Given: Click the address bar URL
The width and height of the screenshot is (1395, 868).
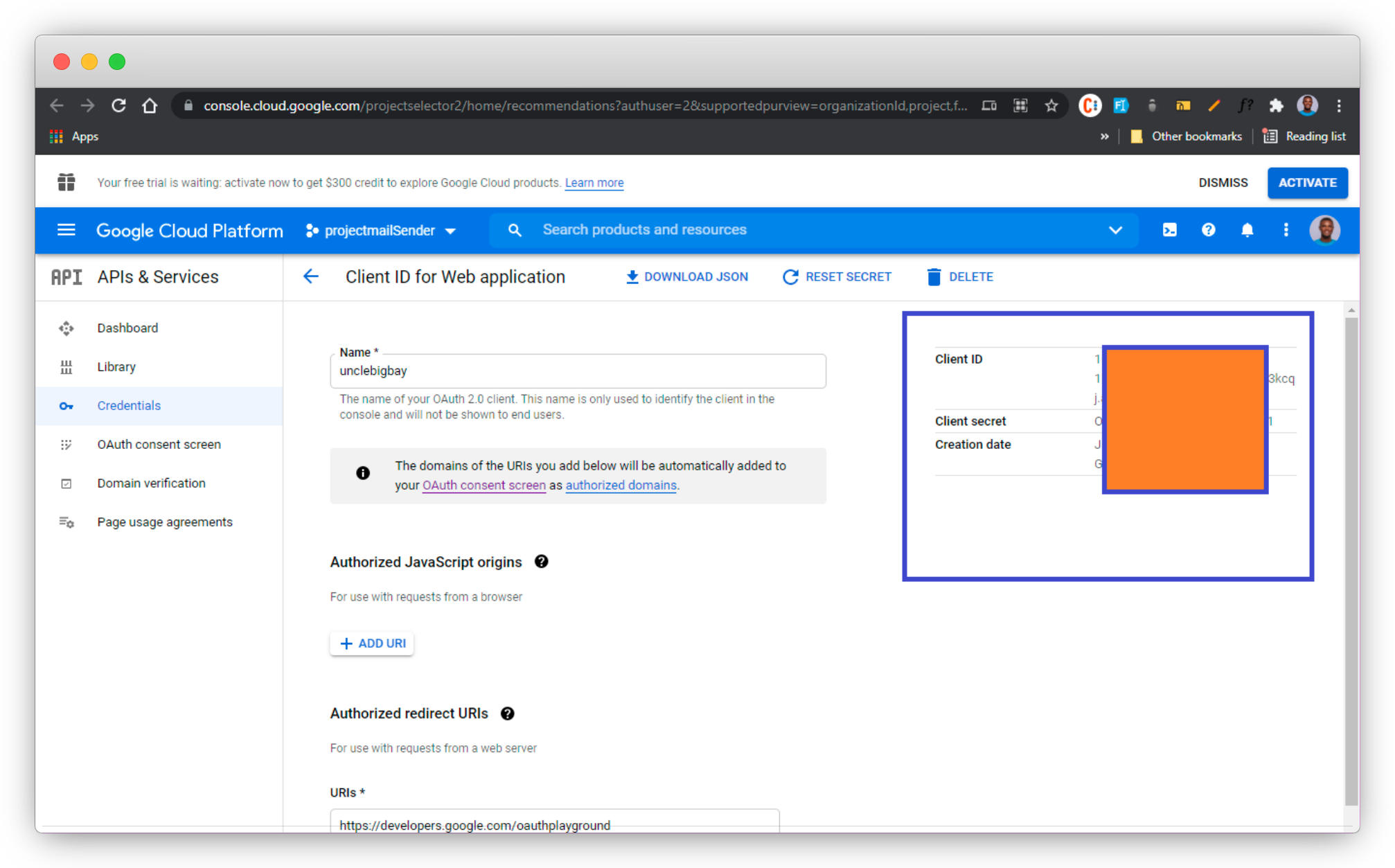Looking at the screenshot, I should coord(585,105).
